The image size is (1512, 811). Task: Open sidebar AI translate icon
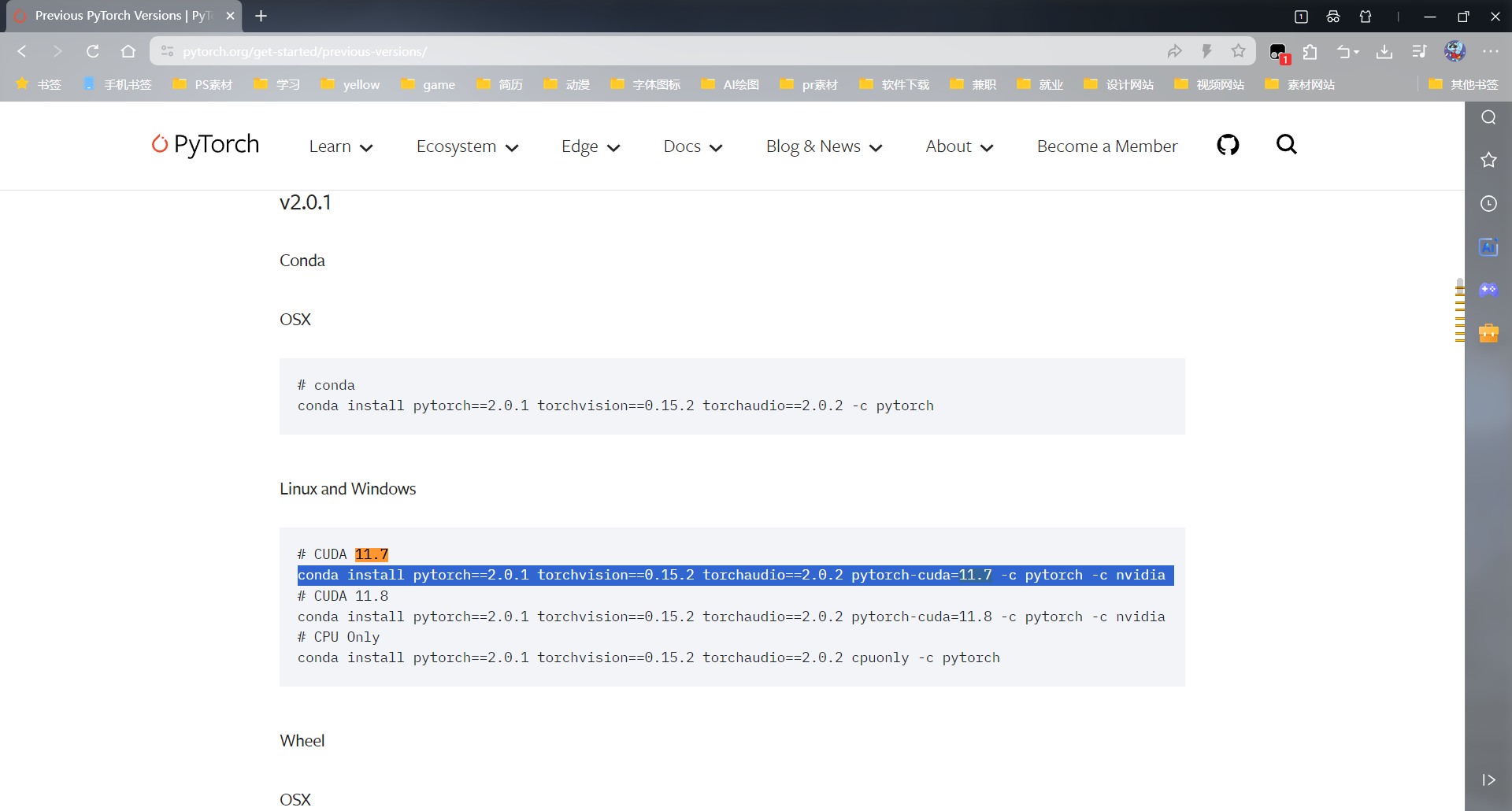(1488, 246)
